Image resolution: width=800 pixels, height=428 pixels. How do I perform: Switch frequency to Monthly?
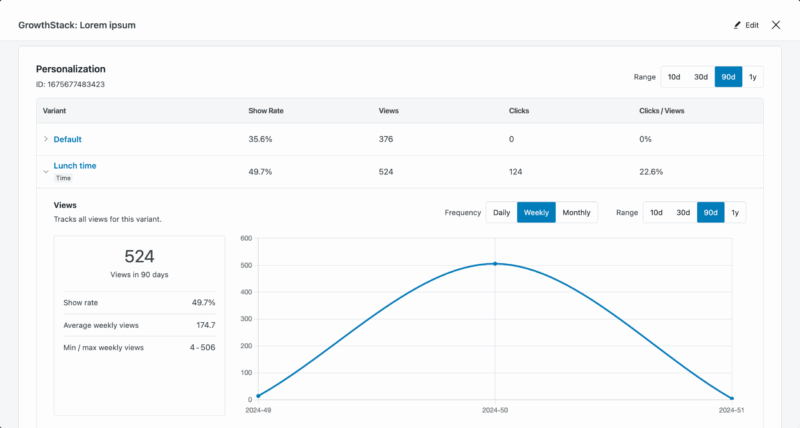pos(576,212)
